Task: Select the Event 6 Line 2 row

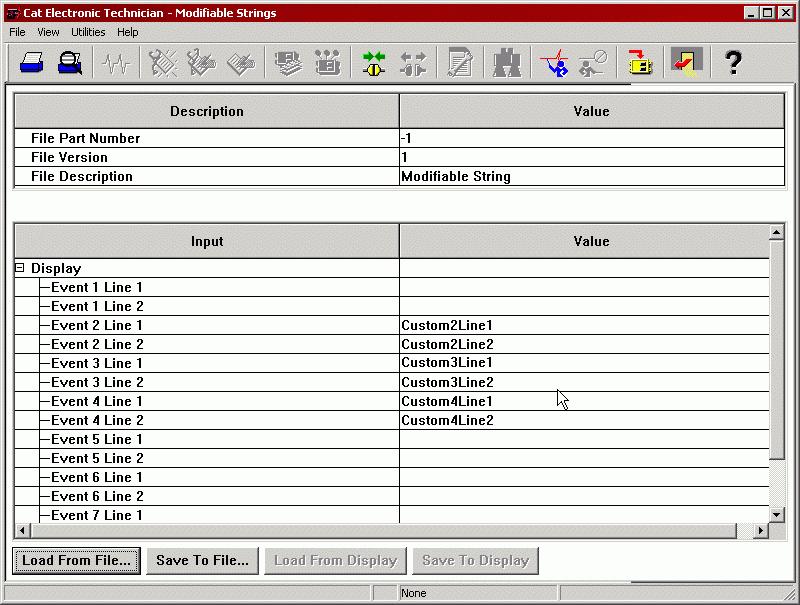Action: tap(392, 496)
